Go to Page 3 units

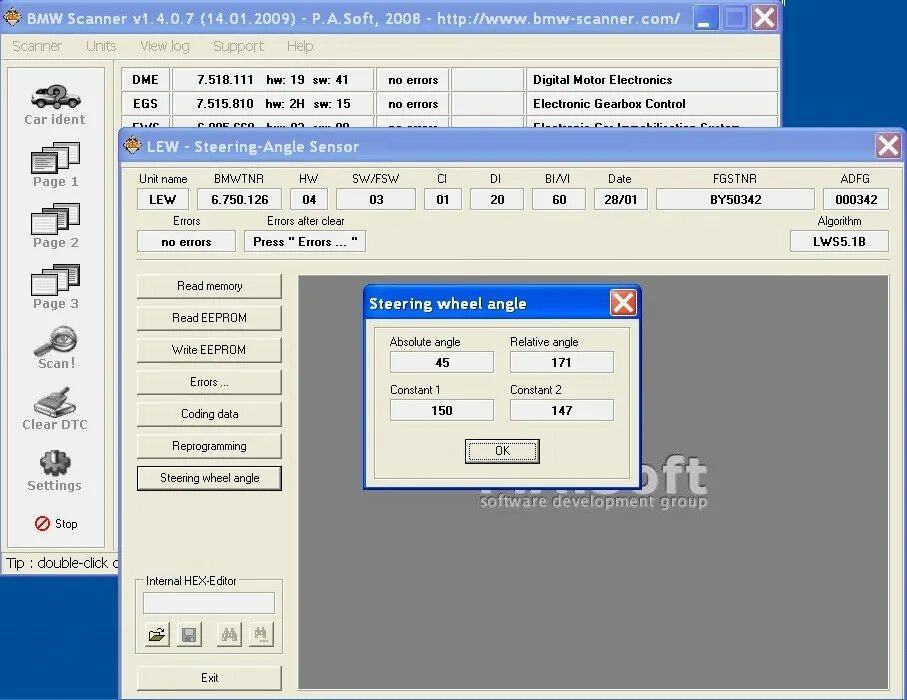tap(56, 288)
